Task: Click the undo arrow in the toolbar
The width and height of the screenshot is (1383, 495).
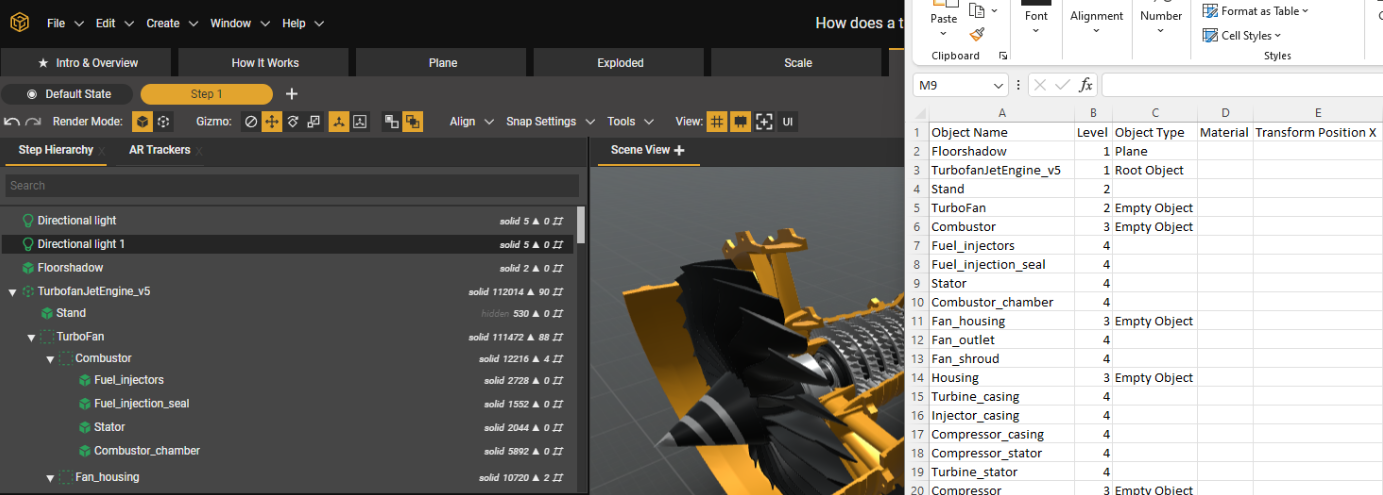Action: (12, 122)
